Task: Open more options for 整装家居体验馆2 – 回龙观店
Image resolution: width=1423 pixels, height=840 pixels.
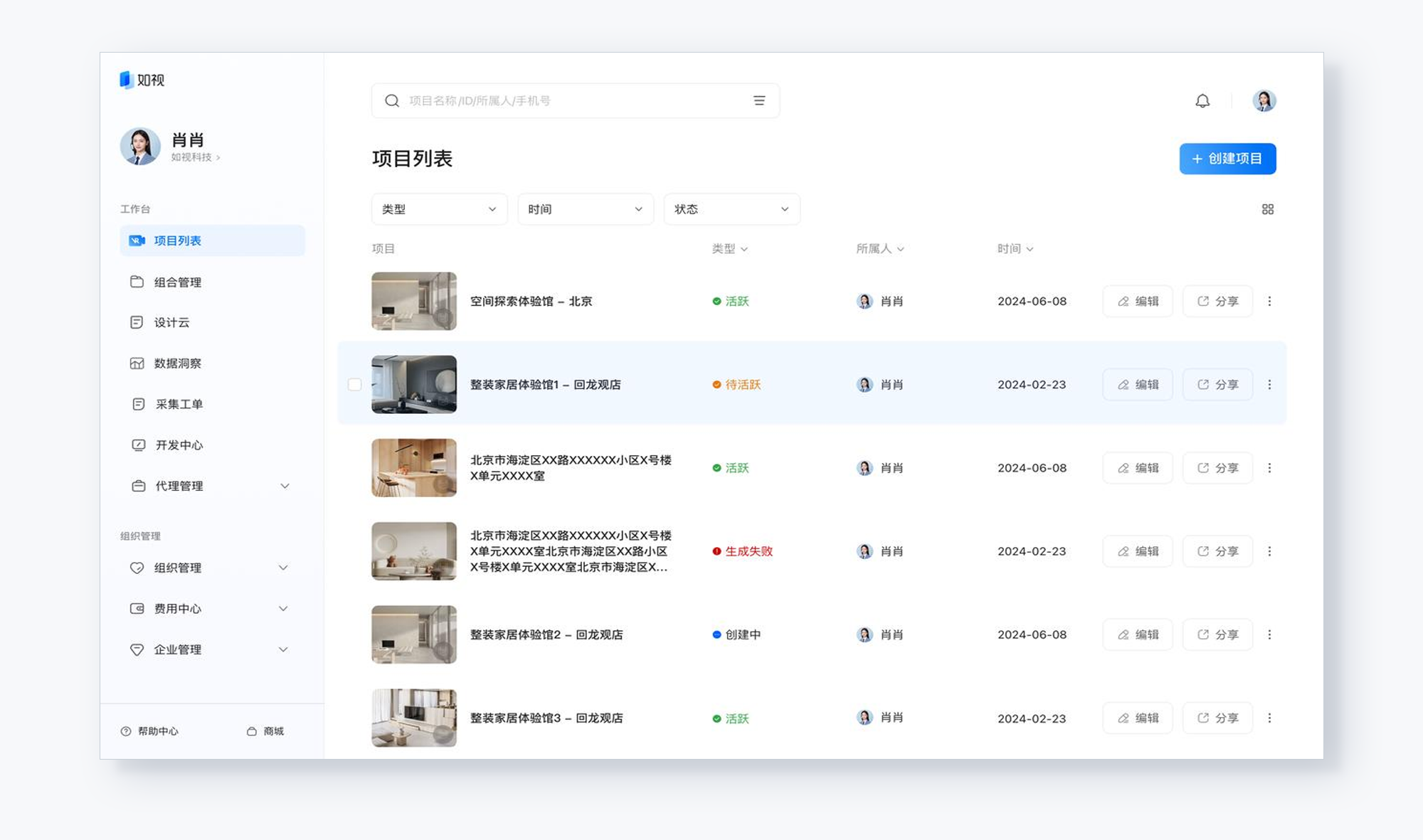Action: coord(1269,634)
